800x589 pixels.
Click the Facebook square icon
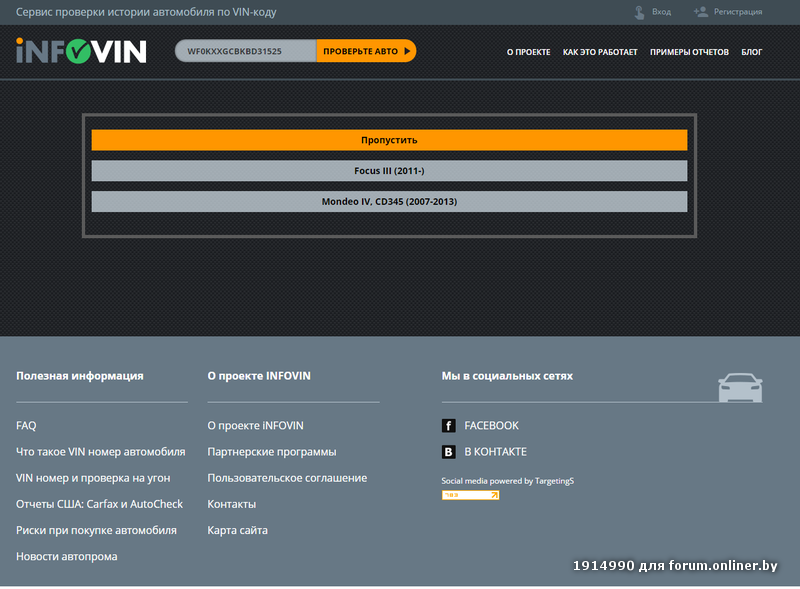(x=448, y=426)
